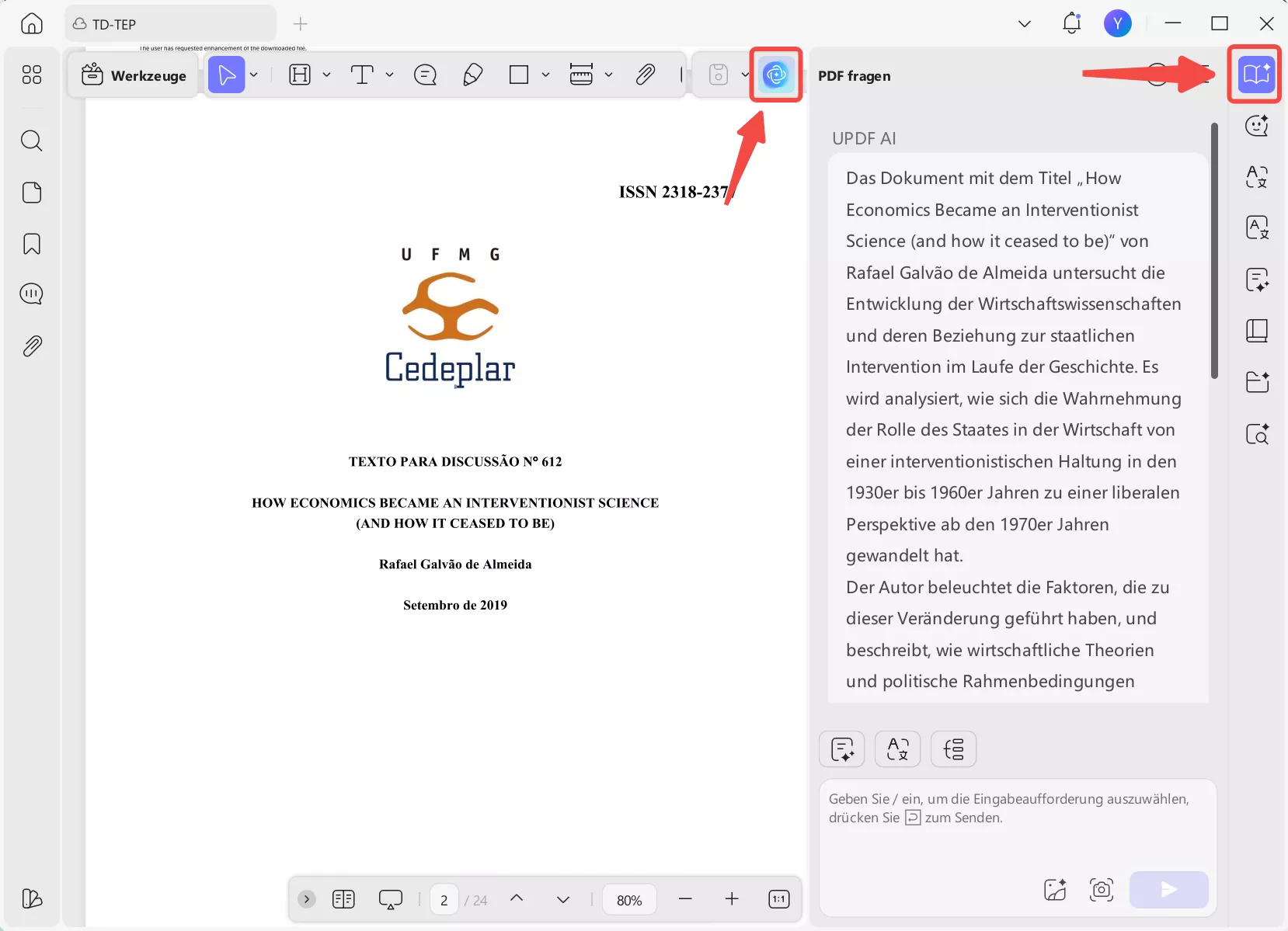
Task: Toggle the two-page reading view
Action: coord(344,899)
